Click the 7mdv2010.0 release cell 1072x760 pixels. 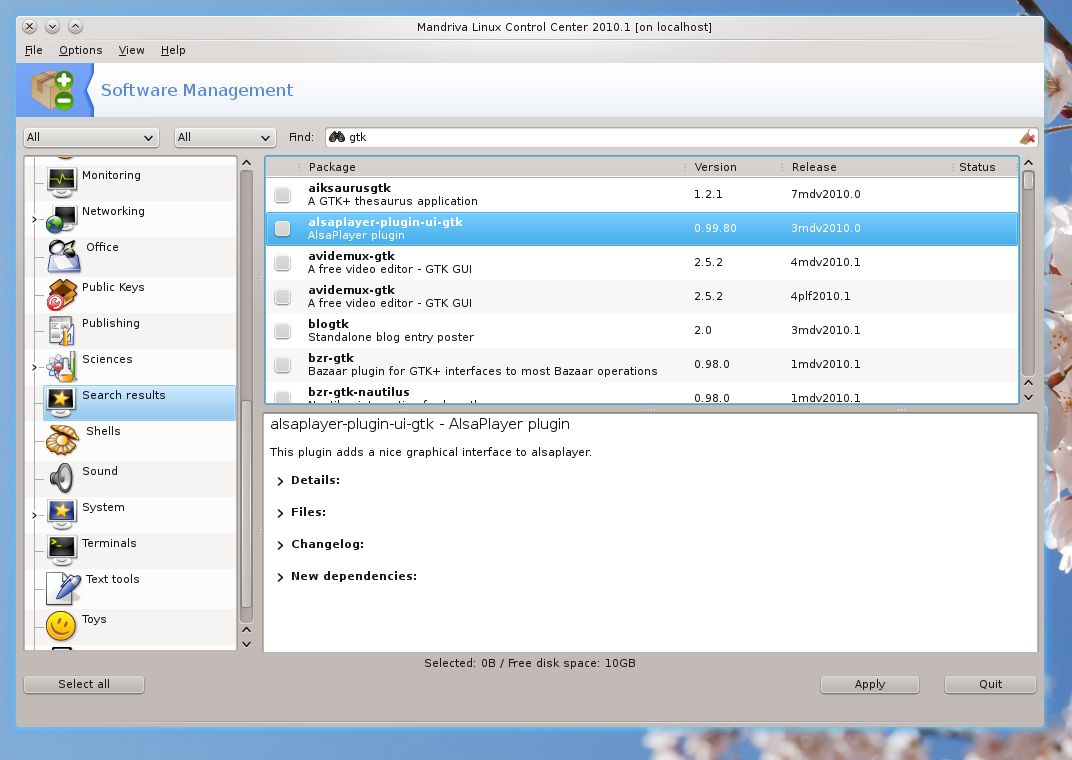click(x=826, y=194)
